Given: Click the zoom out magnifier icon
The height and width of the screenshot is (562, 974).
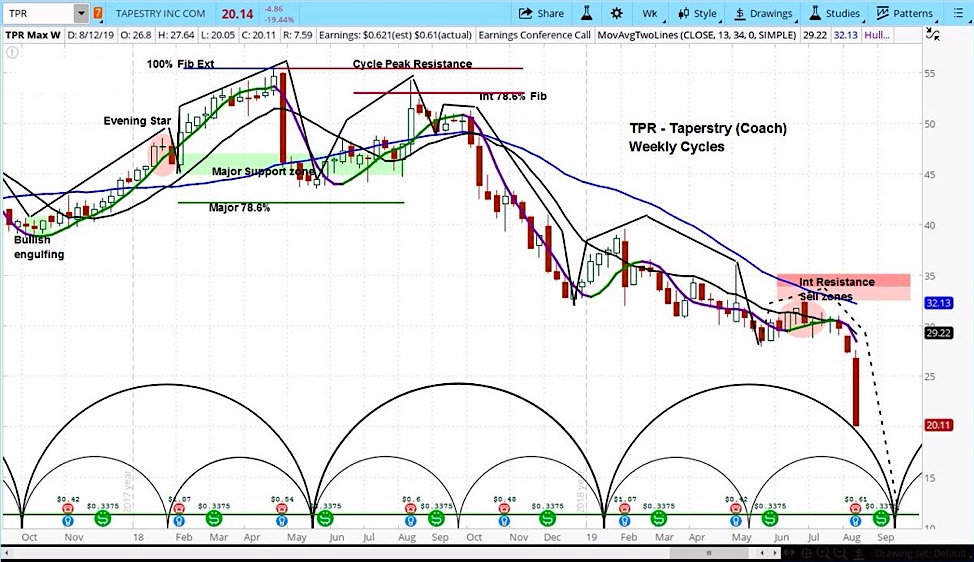Looking at the screenshot, I should click(838, 553).
